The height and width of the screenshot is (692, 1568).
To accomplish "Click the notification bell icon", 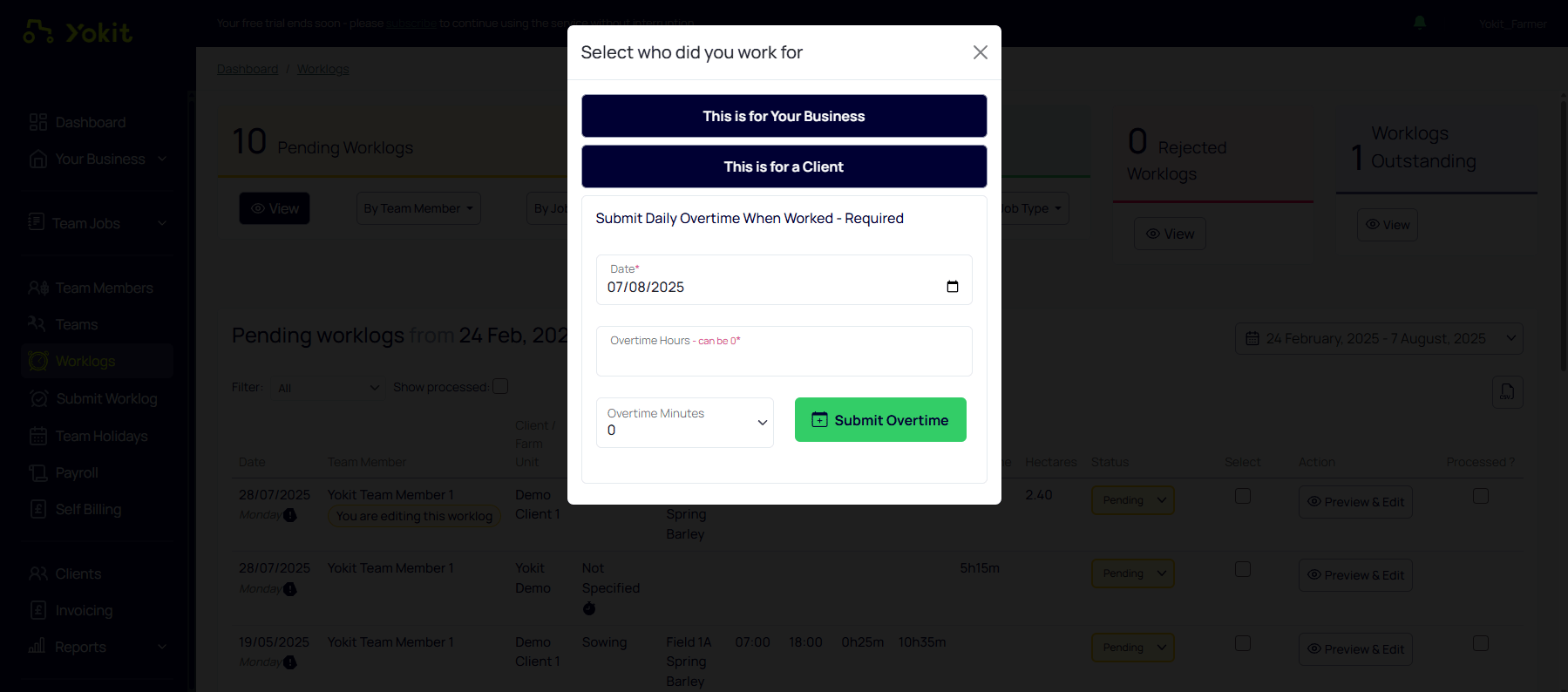I will point(1420,23).
